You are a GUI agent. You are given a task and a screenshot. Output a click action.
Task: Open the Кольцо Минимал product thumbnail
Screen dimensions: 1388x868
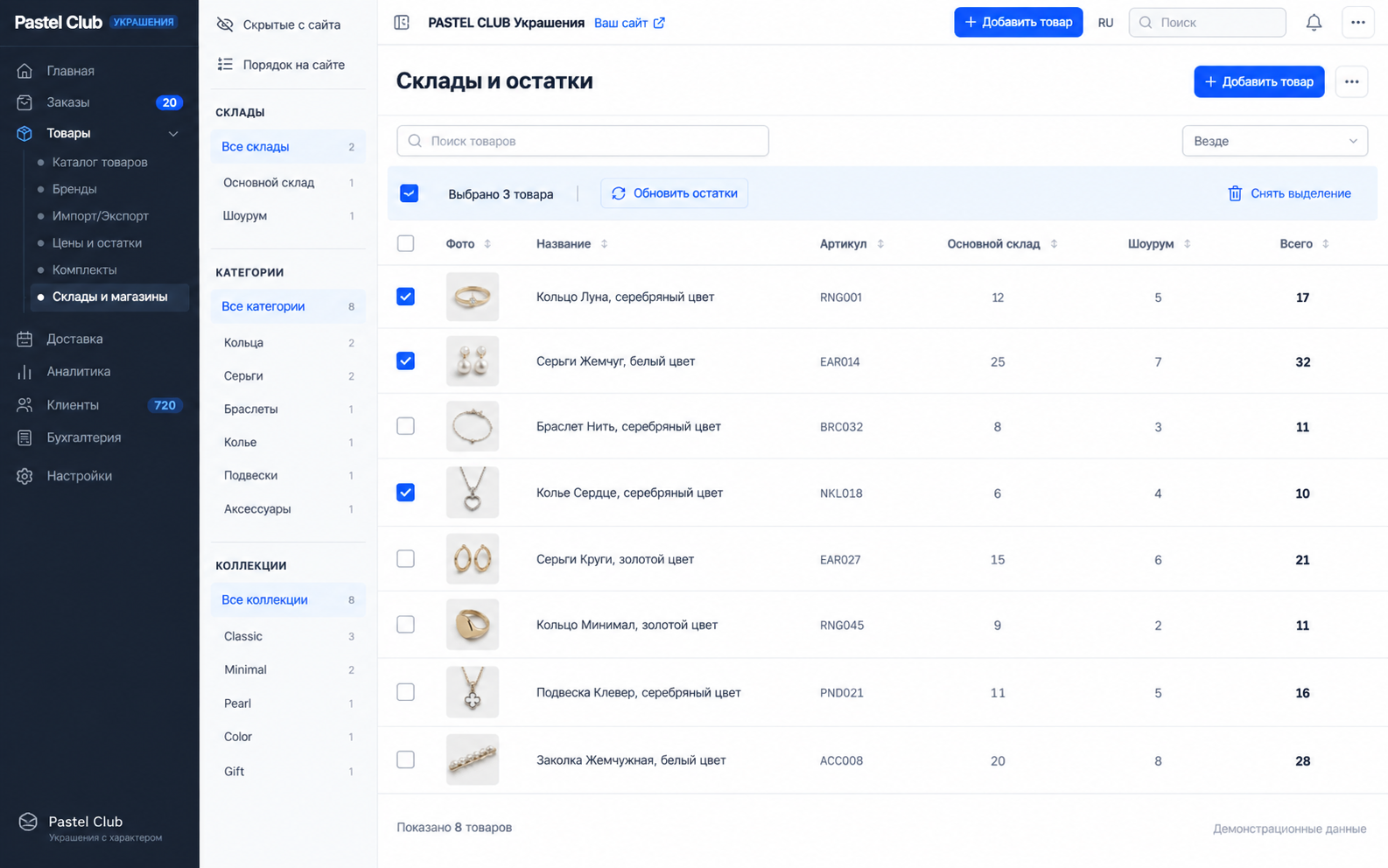pos(473,625)
